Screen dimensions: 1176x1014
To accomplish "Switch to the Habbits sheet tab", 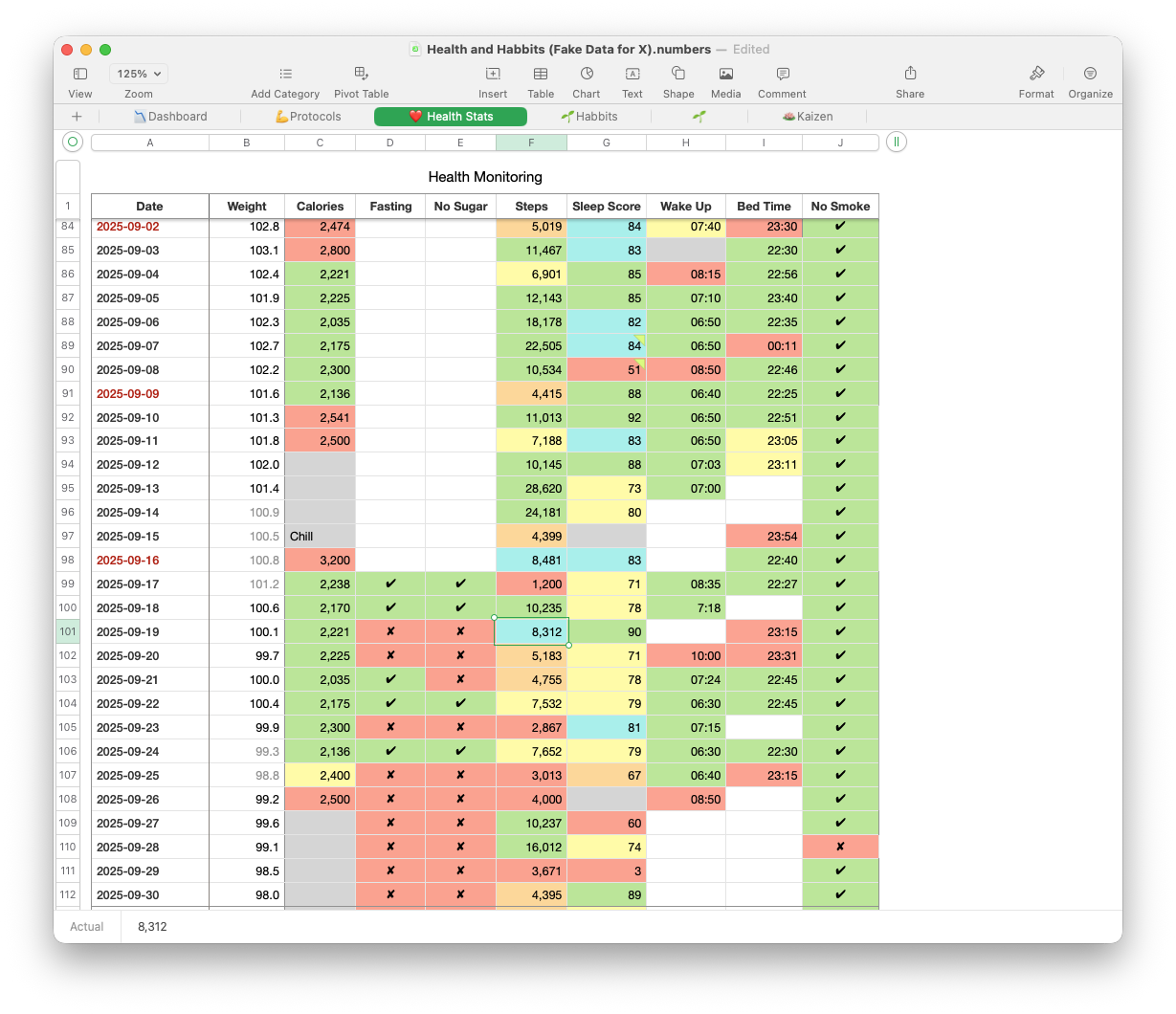I will [x=589, y=117].
